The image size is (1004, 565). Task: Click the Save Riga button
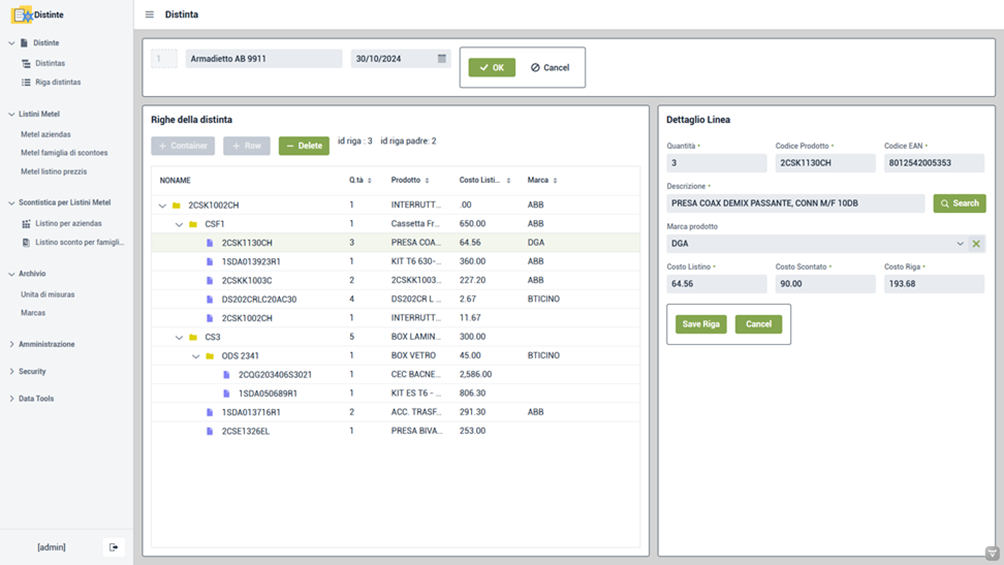click(700, 324)
